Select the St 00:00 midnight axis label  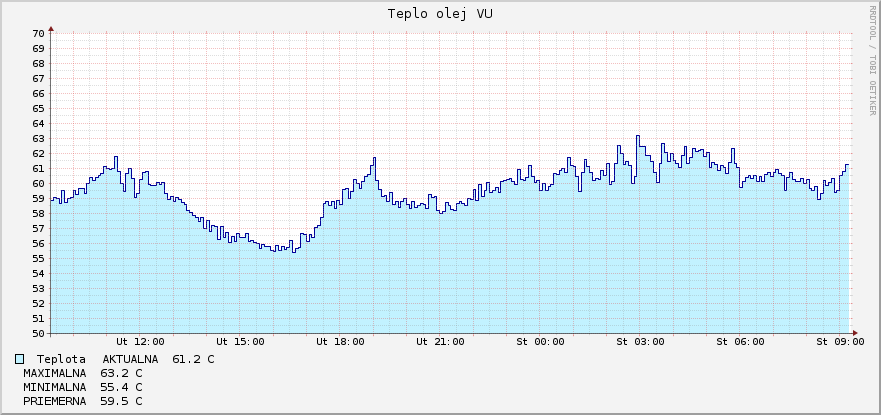pos(540,342)
